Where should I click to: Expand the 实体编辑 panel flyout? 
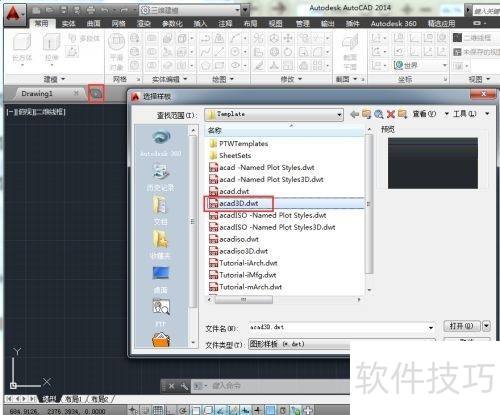click(169, 79)
